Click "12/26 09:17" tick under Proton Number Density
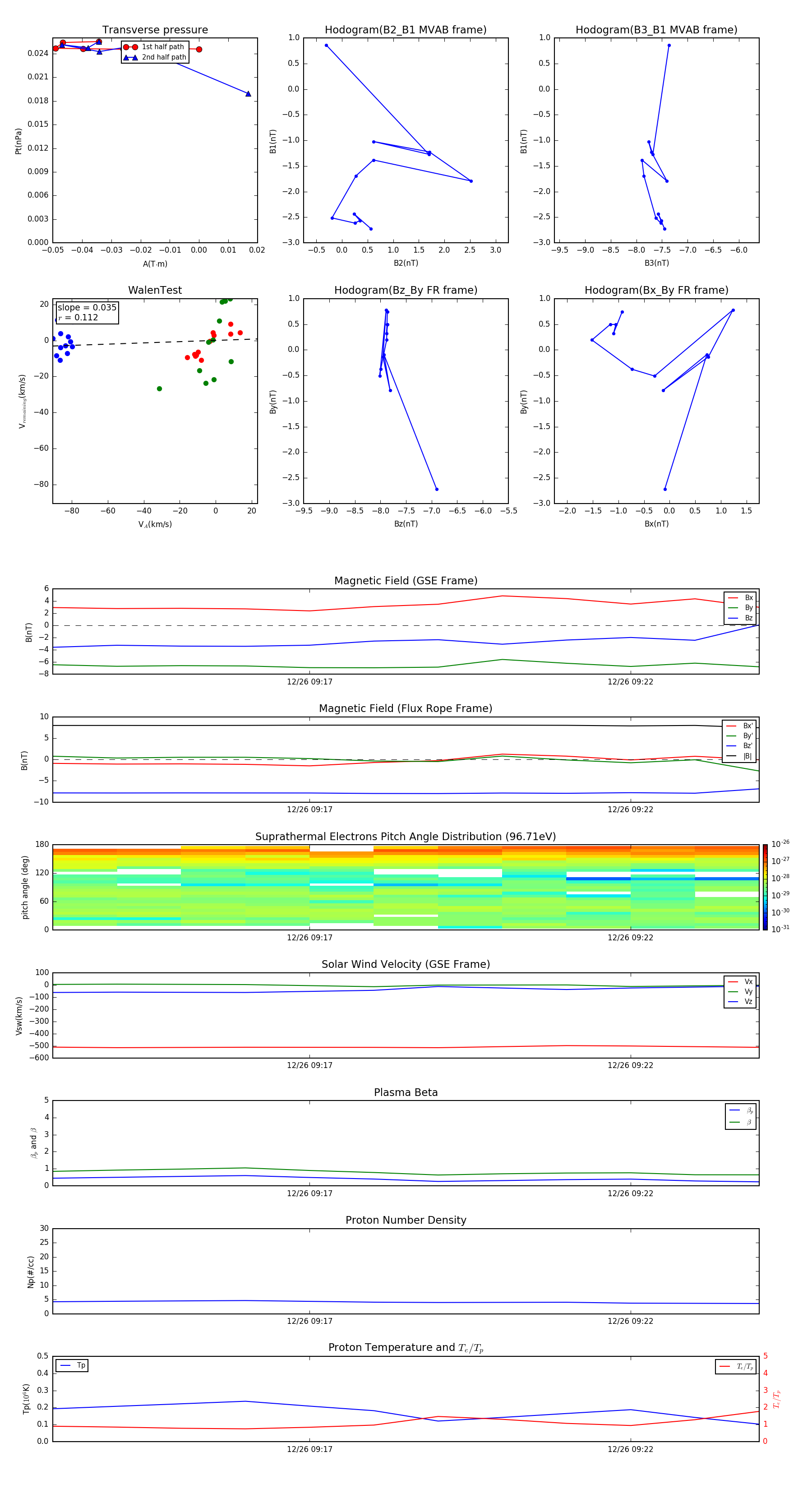The image size is (812, 1489). pos(310,1321)
